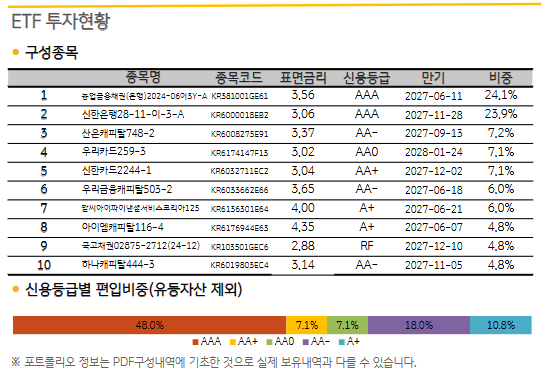Click the AA+ rating in row 5
This screenshot has width=545, height=370.
click(x=367, y=171)
